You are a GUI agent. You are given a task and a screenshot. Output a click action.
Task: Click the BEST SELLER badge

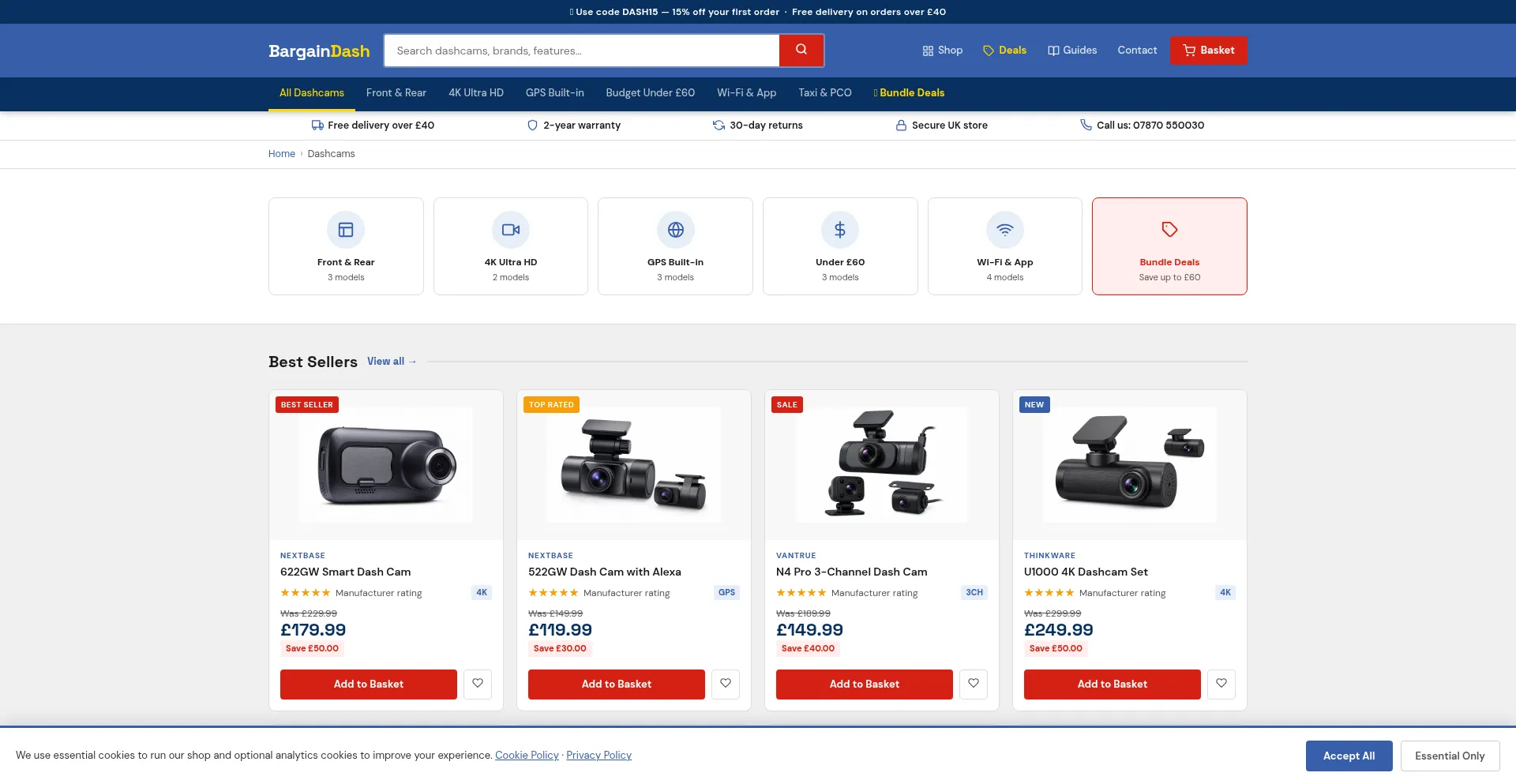coord(307,405)
